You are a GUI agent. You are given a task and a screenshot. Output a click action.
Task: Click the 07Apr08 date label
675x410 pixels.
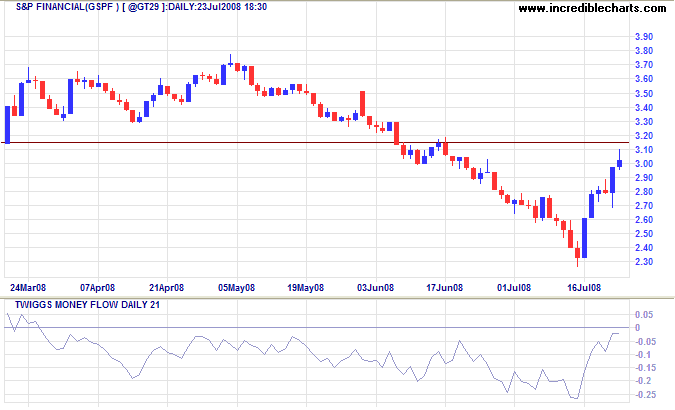point(98,288)
